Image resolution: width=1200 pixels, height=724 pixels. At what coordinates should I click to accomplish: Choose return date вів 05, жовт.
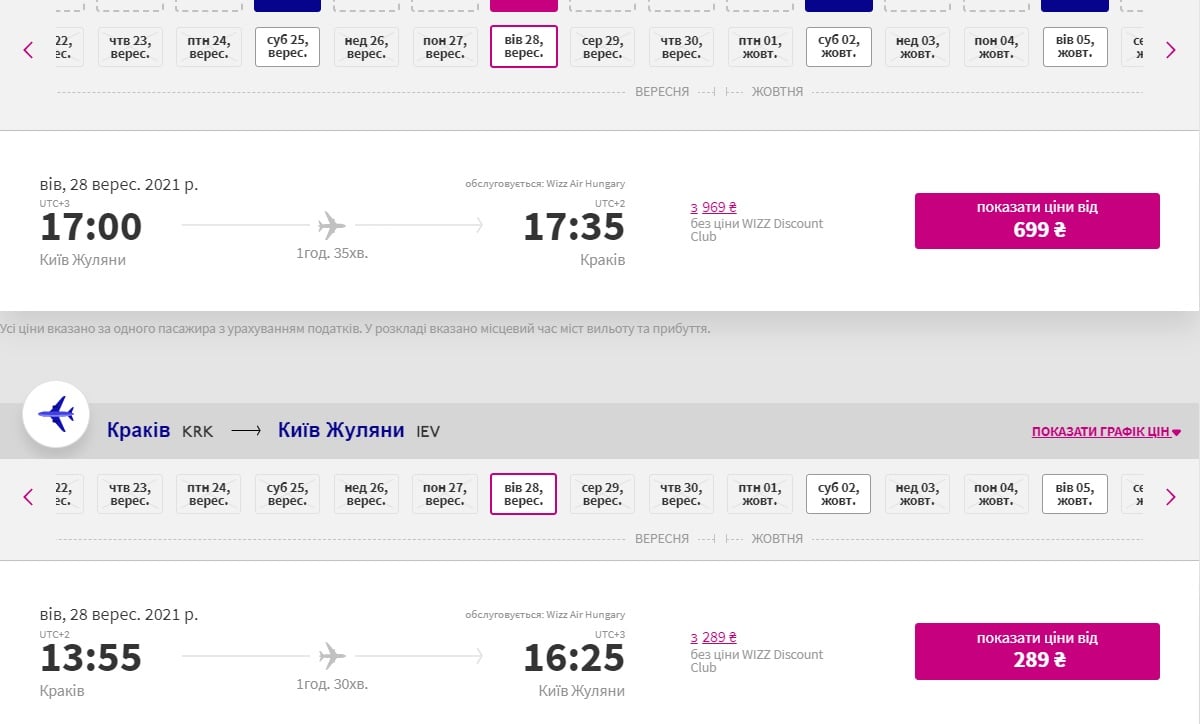(x=1075, y=494)
